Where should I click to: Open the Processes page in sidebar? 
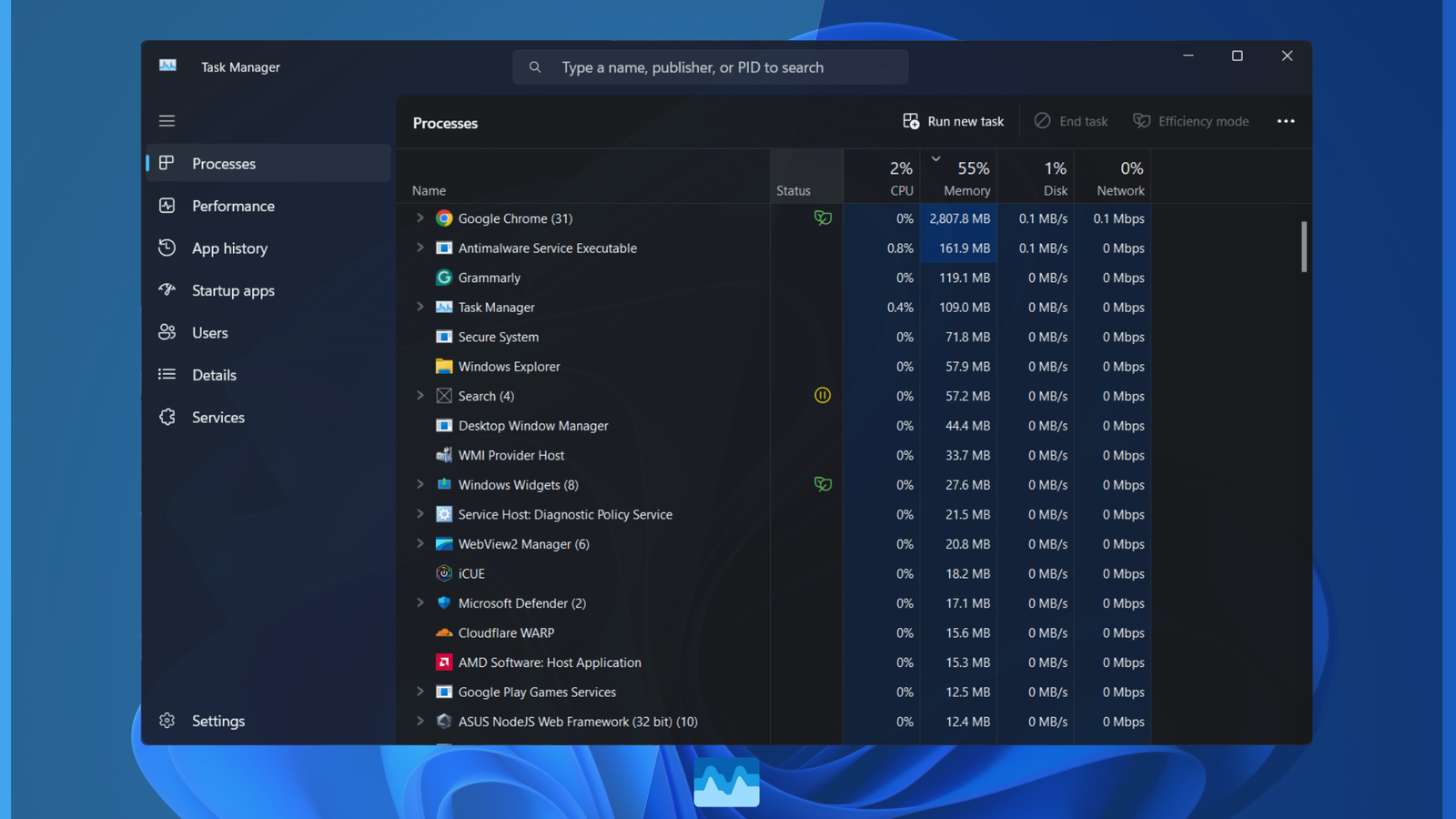point(268,164)
